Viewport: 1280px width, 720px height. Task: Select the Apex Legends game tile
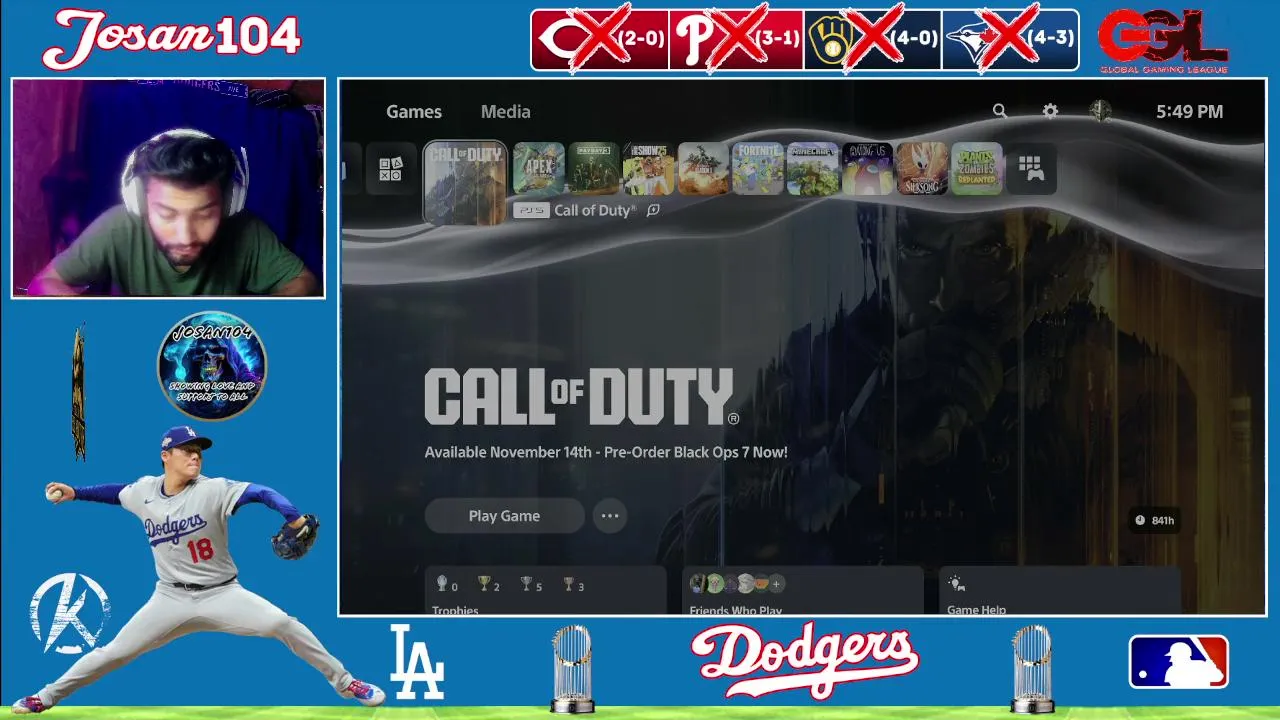pos(539,169)
